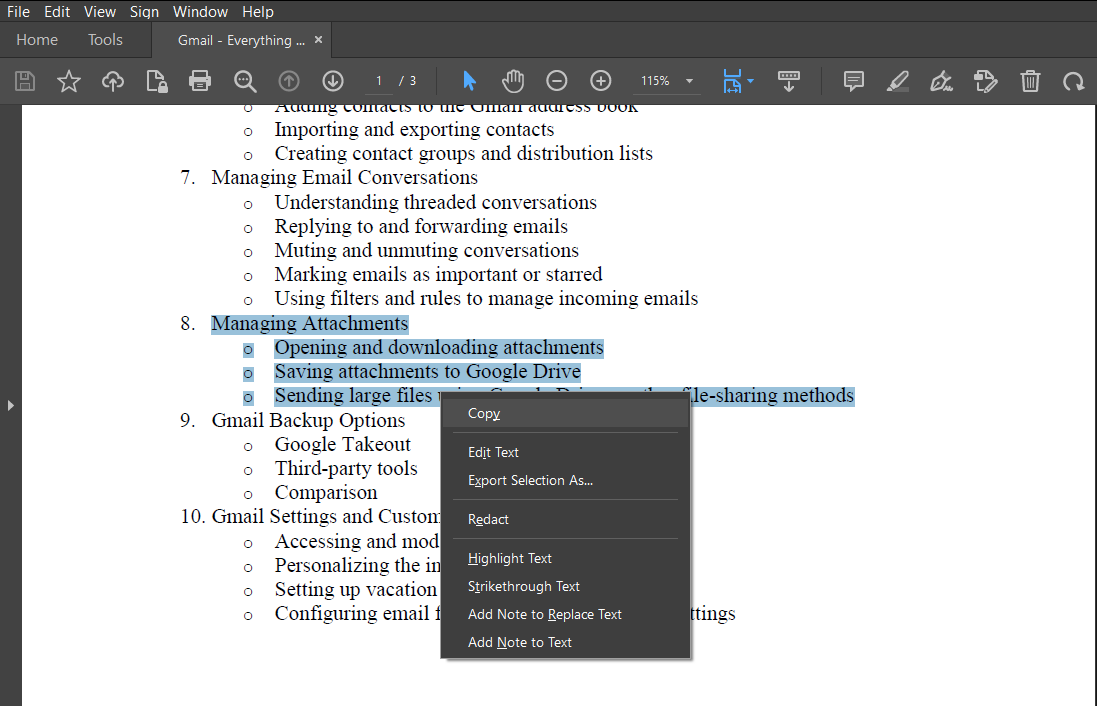
Task: Print the document
Action: (x=200, y=81)
